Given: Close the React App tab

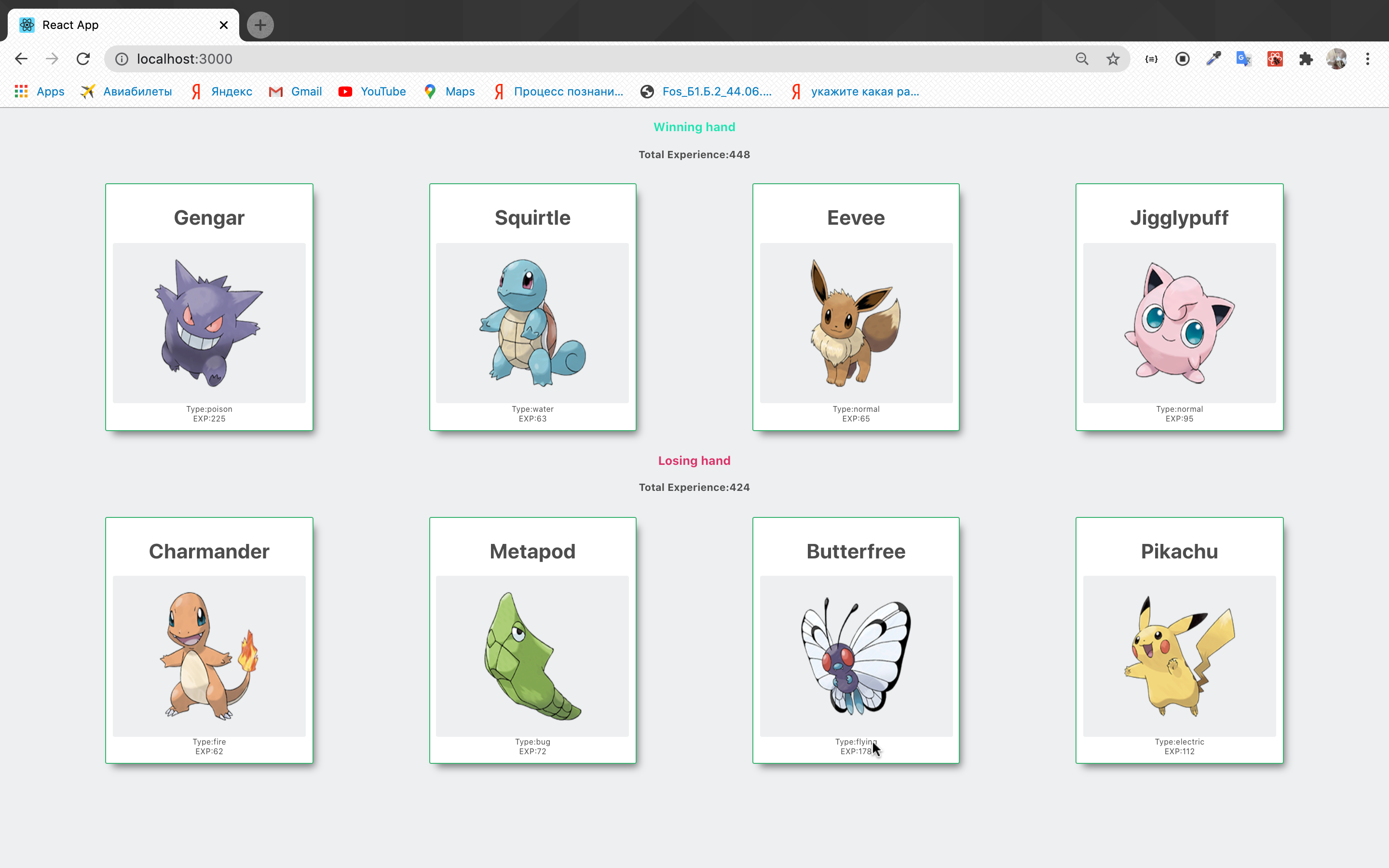Looking at the screenshot, I should click(224, 25).
